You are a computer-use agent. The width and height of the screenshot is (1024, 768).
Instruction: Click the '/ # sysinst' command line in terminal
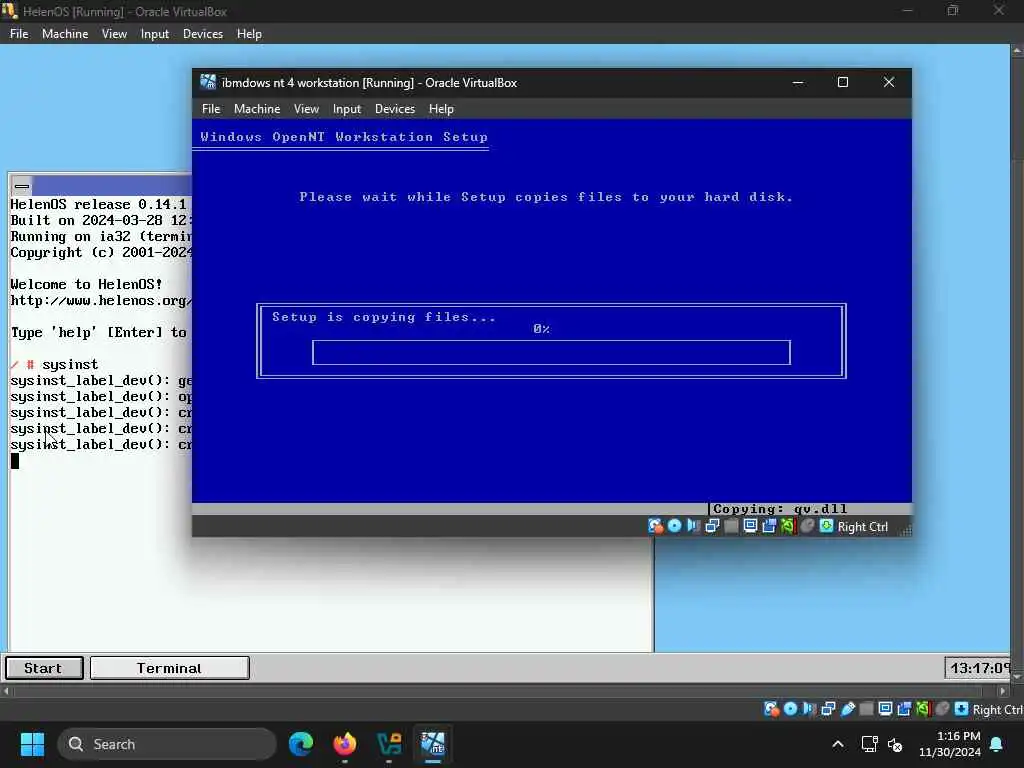[54, 364]
